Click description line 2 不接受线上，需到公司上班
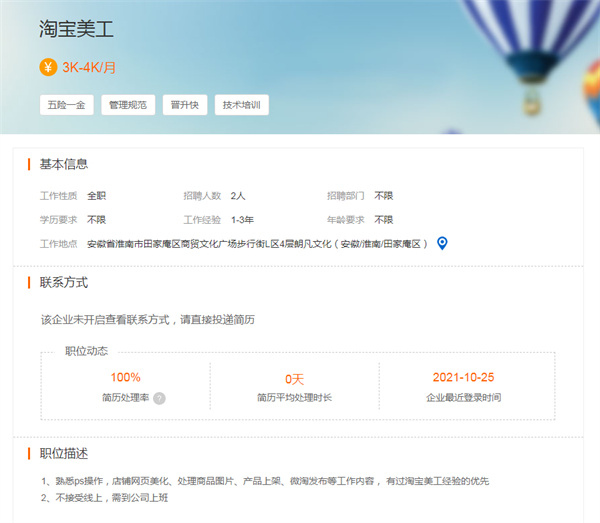 point(104,497)
